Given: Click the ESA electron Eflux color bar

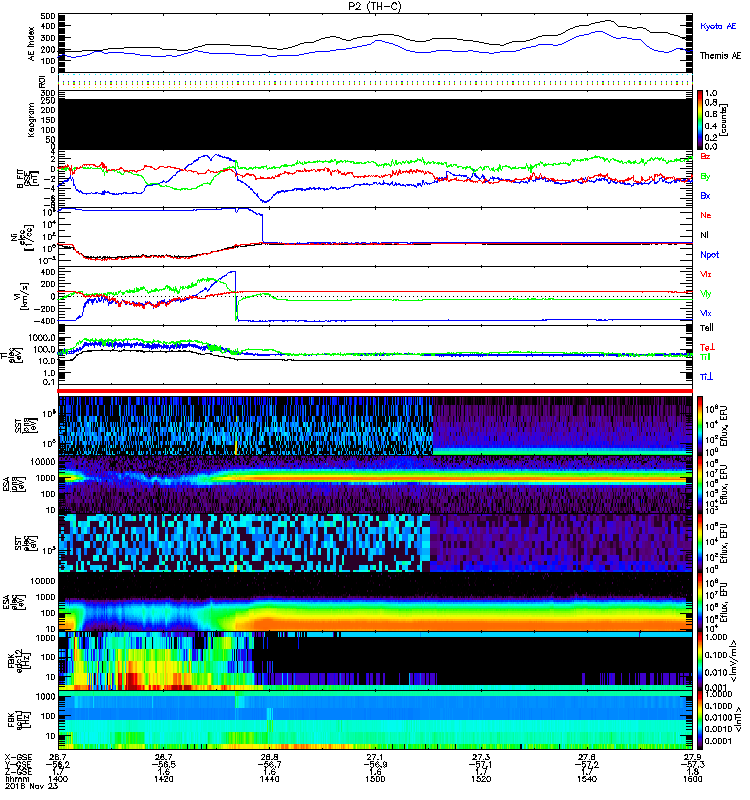Looking at the screenshot, I should point(700,602).
